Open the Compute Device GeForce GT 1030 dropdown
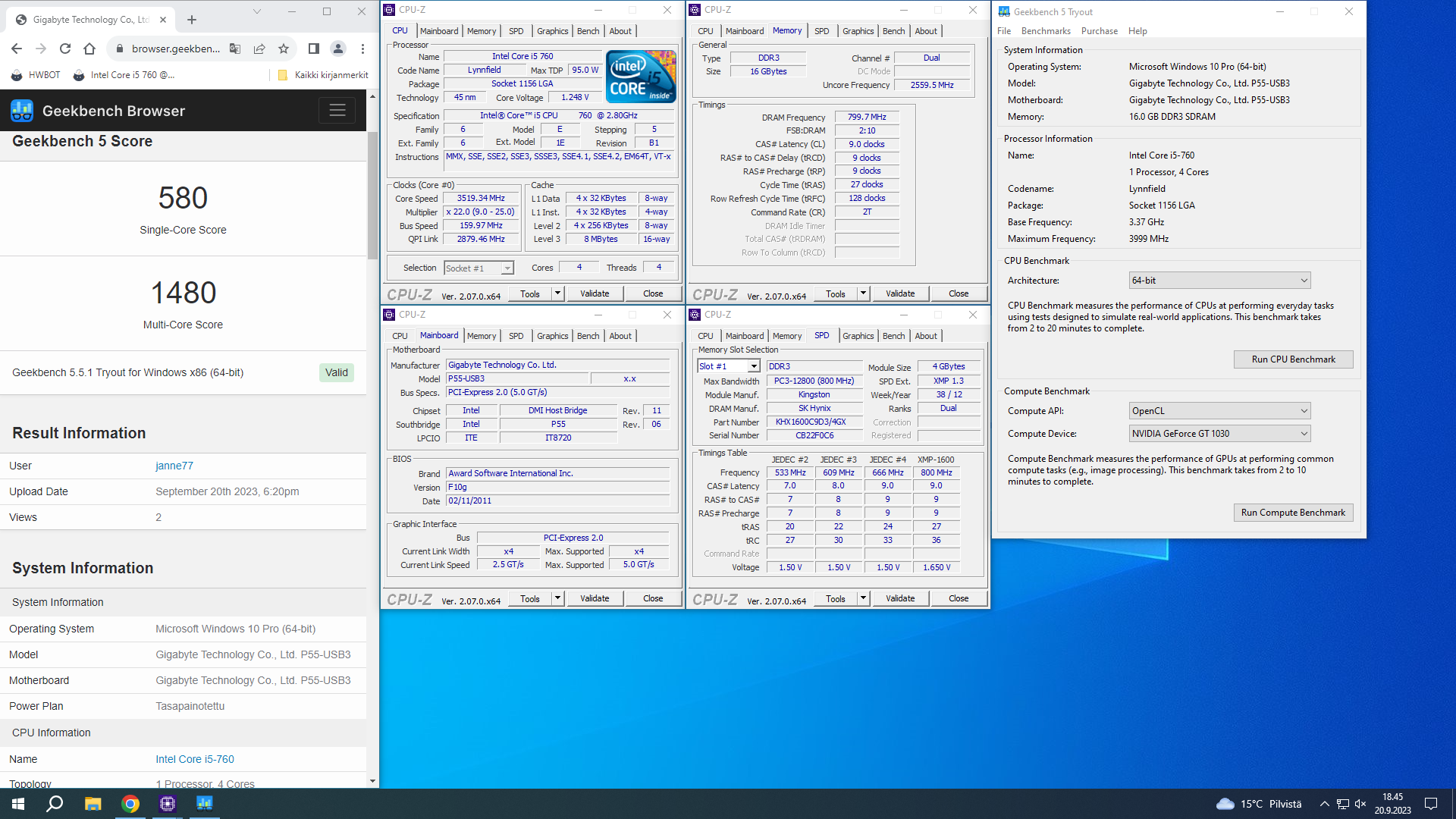Image resolution: width=1456 pixels, height=819 pixels. pyautogui.click(x=1219, y=434)
